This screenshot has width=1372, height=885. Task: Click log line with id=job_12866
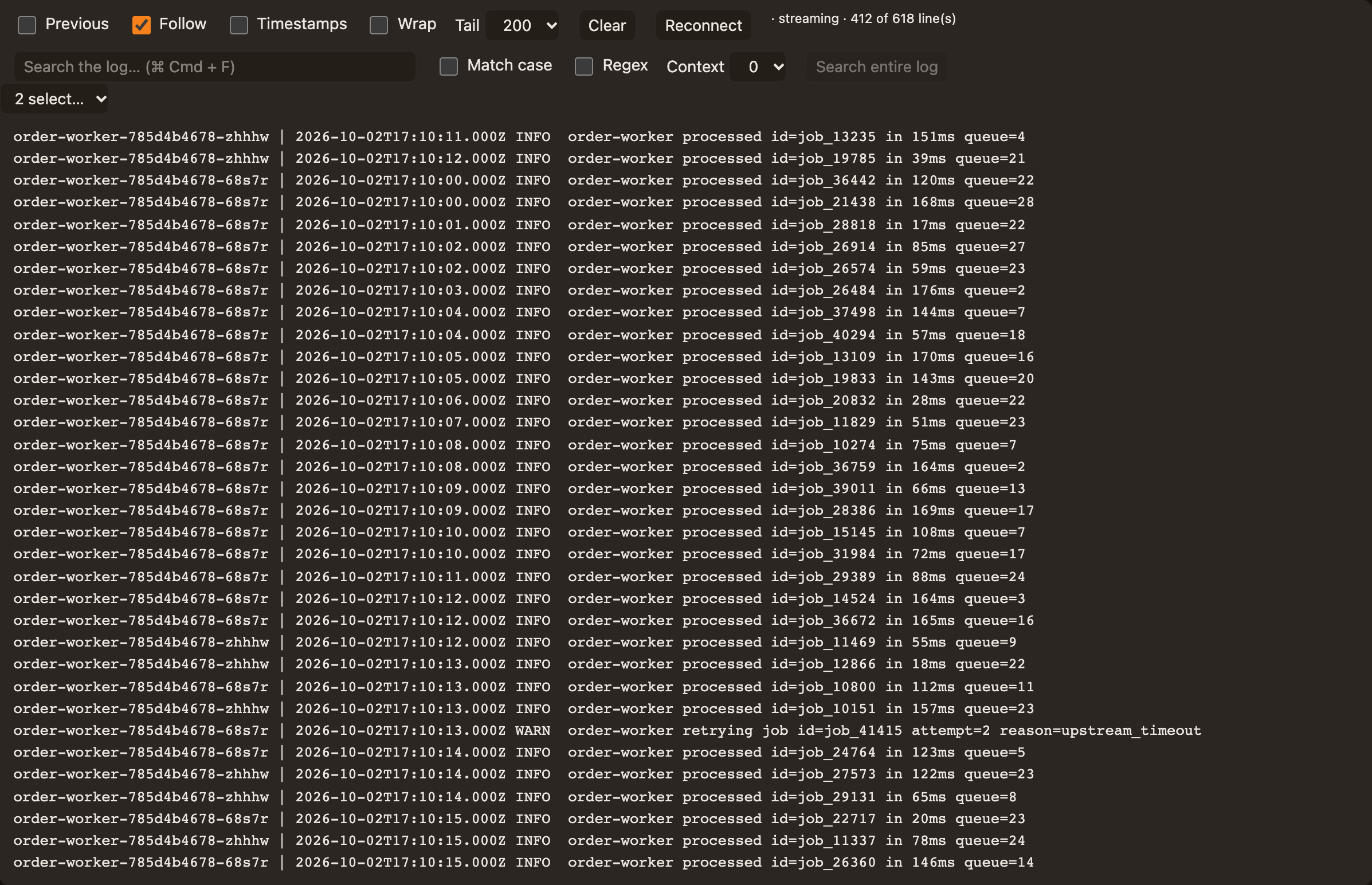[519, 664]
